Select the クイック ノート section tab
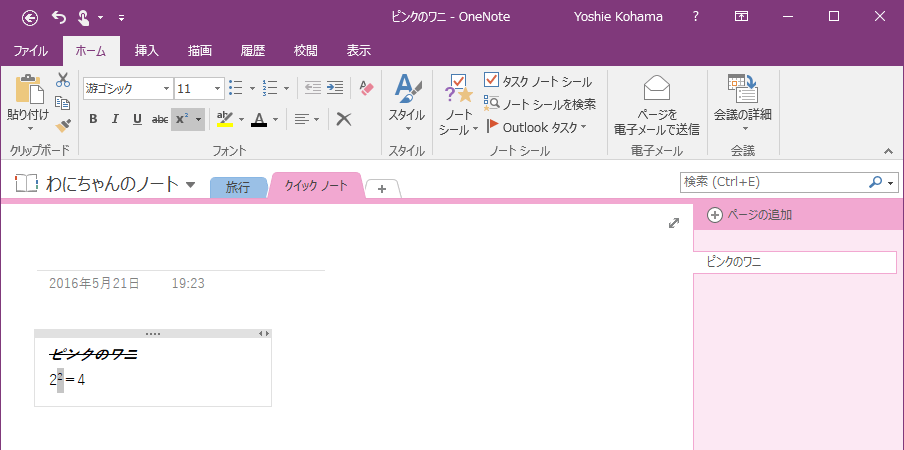Viewport: 904px width, 450px height. tap(316, 186)
